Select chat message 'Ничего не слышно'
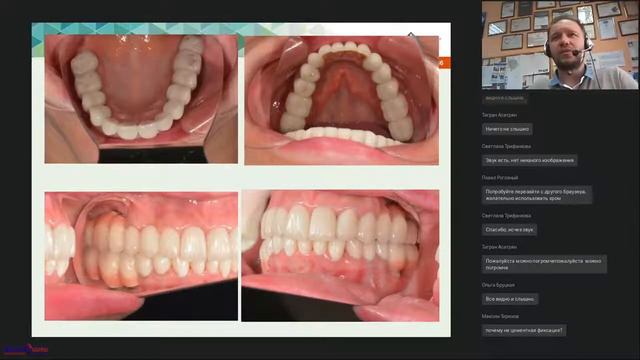 point(507,129)
